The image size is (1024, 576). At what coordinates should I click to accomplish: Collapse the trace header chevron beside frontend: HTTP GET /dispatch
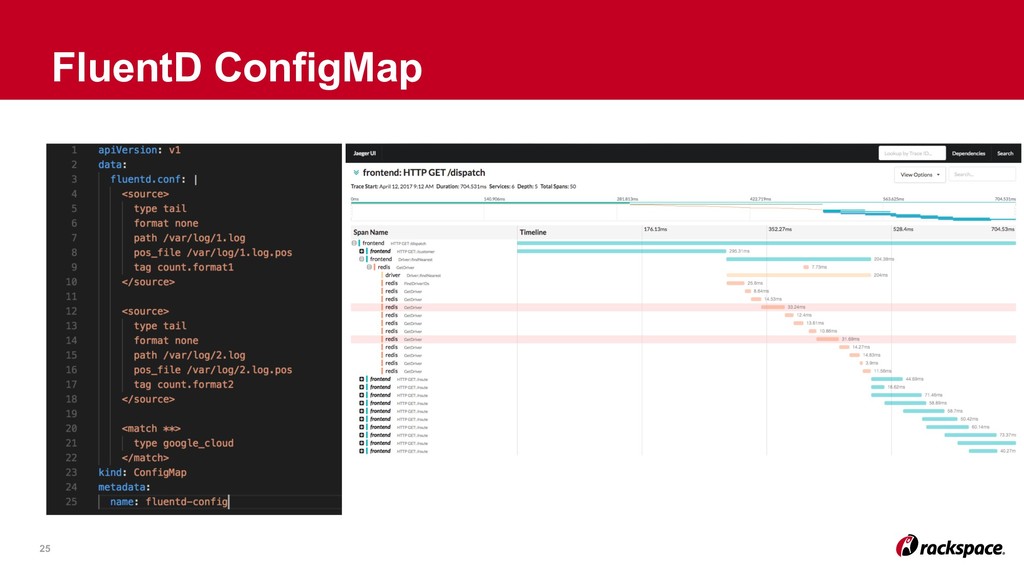pyautogui.click(x=356, y=173)
